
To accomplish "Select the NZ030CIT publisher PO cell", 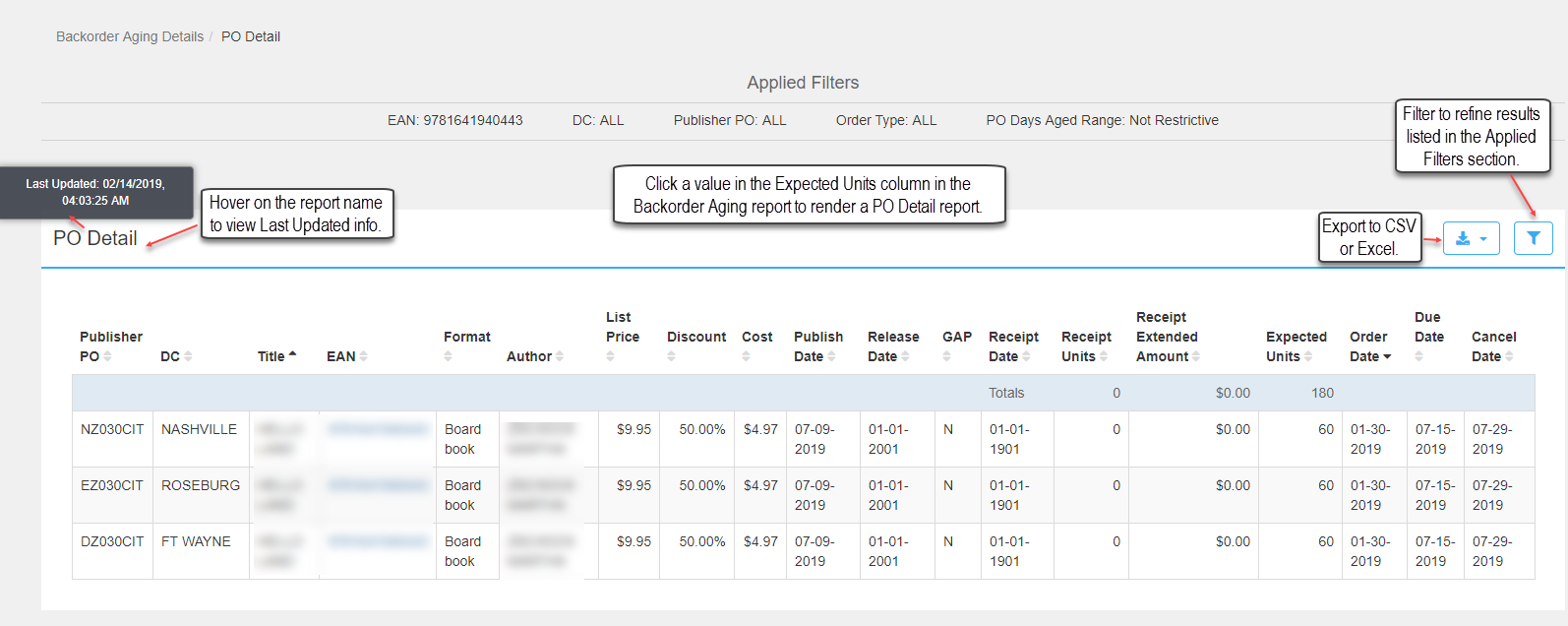I will coord(112,429).
